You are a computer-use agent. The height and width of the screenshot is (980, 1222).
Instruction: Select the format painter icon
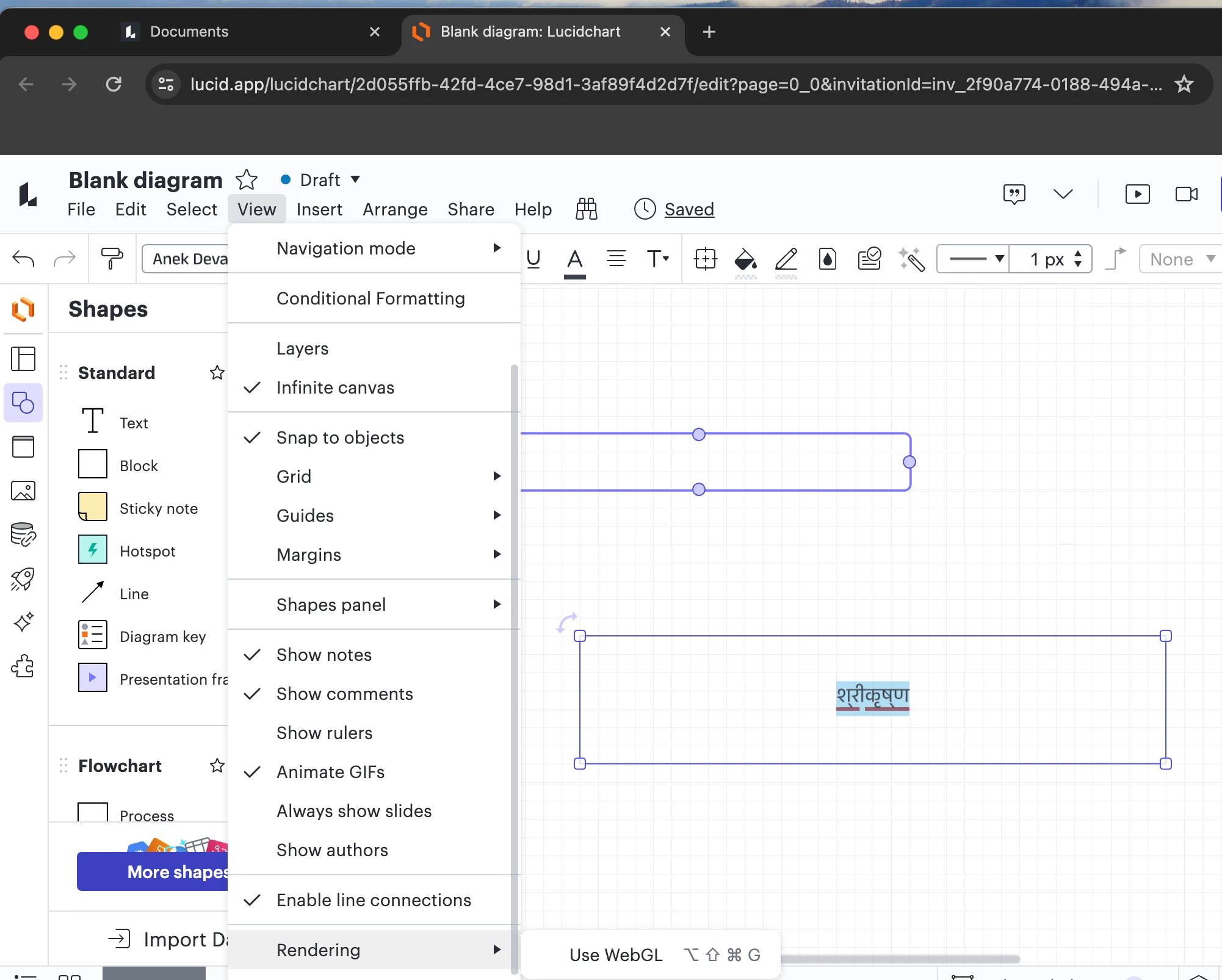pyautogui.click(x=112, y=259)
